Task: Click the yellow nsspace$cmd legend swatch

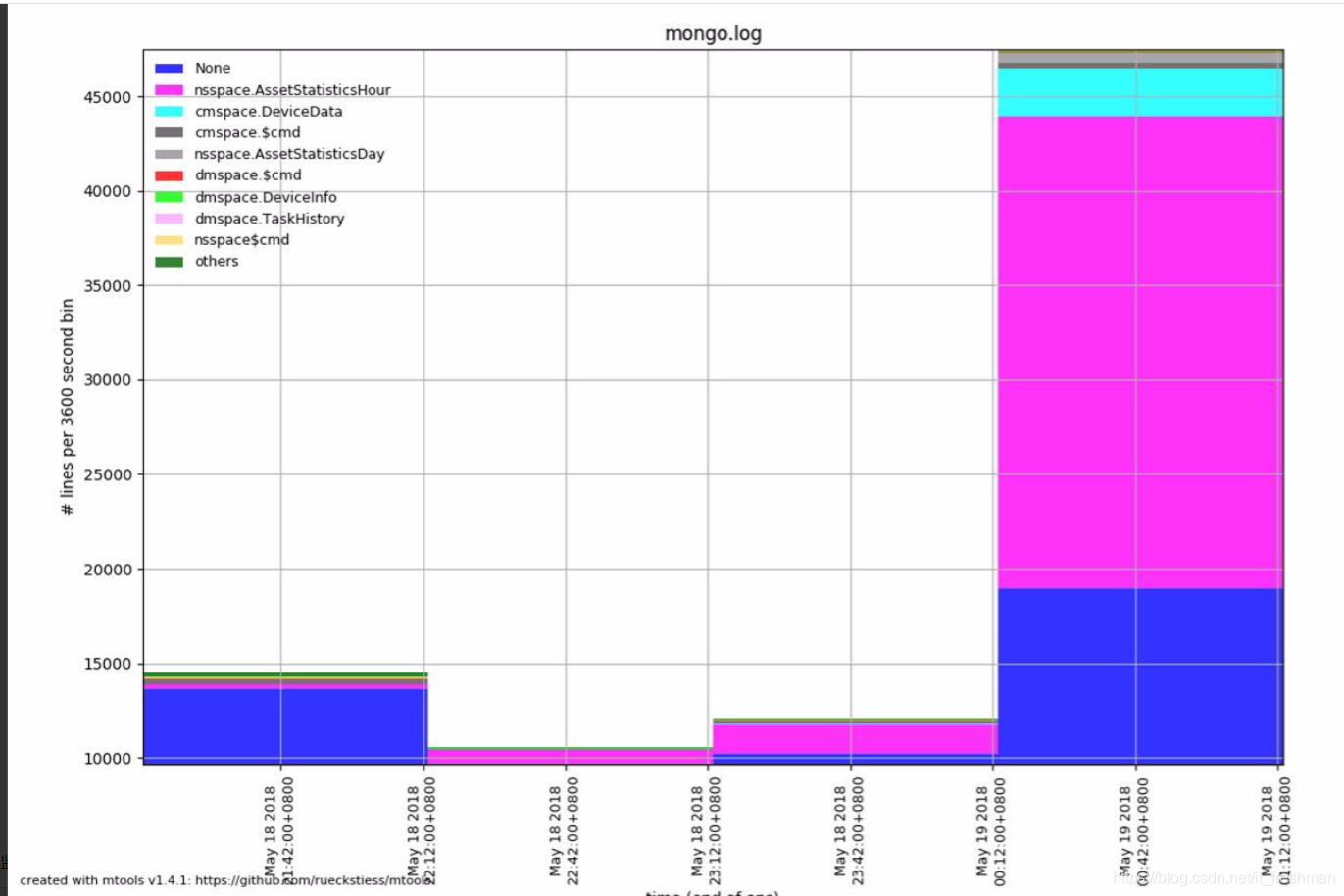Action: point(169,240)
